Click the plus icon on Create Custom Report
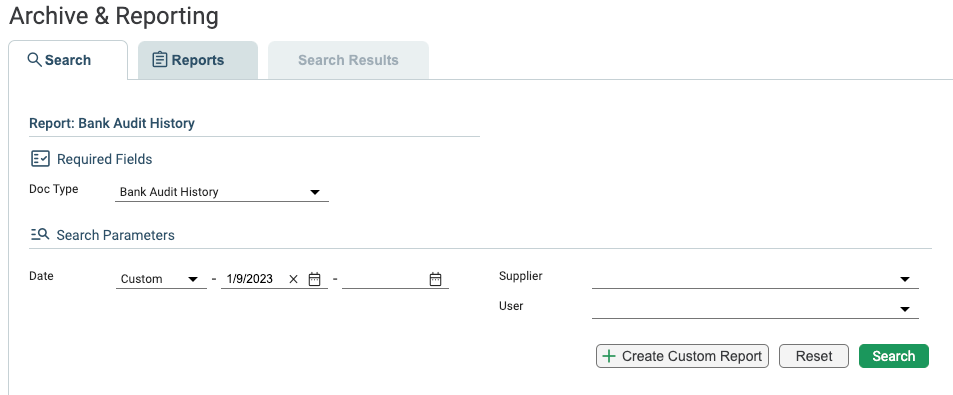The width and height of the screenshot is (953, 395). [608, 356]
